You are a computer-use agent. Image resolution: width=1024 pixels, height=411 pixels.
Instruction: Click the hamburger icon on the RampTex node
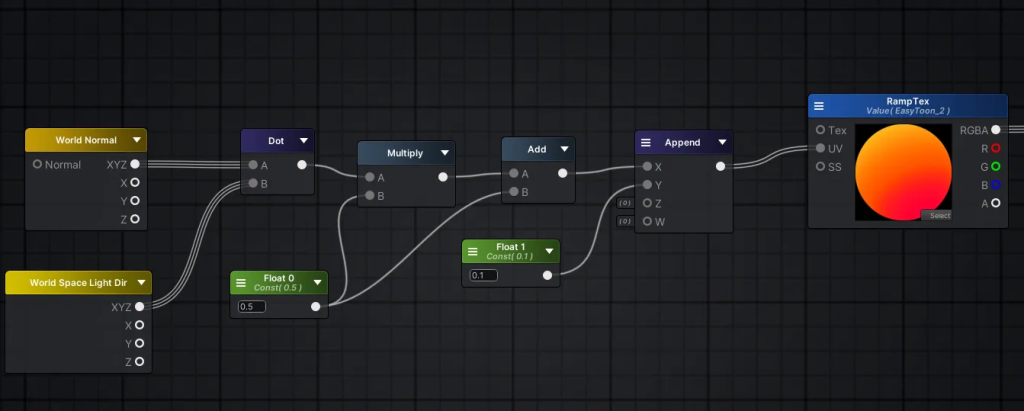[819, 106]
